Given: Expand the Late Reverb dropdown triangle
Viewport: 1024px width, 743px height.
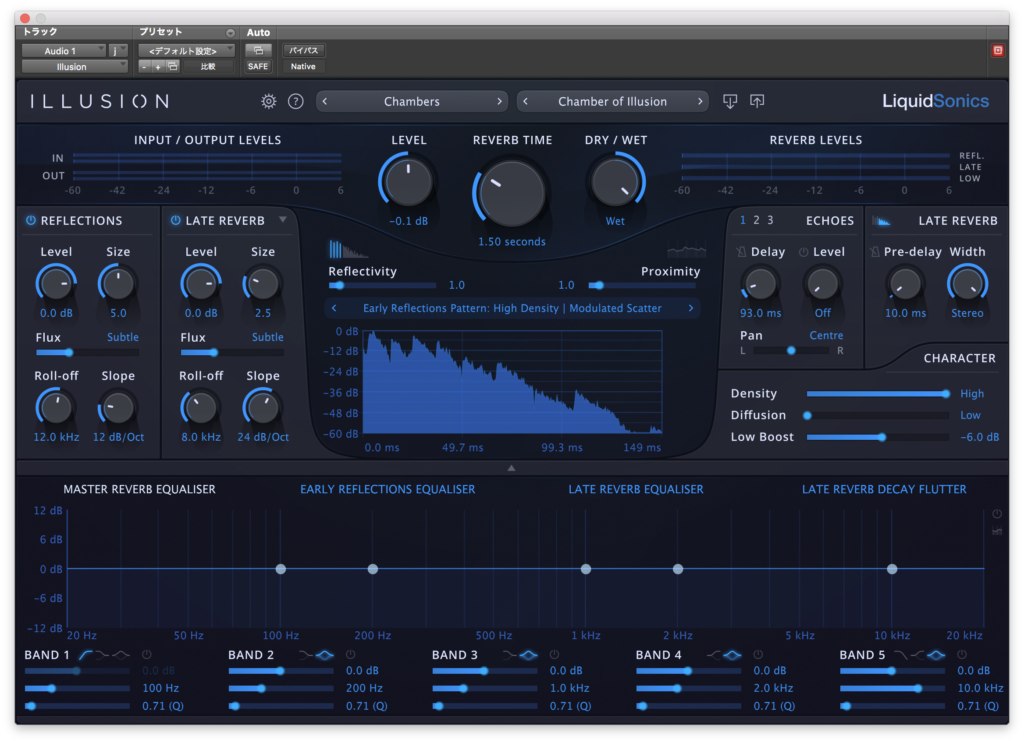Looking at the screenshot, I should pos(283,220).
